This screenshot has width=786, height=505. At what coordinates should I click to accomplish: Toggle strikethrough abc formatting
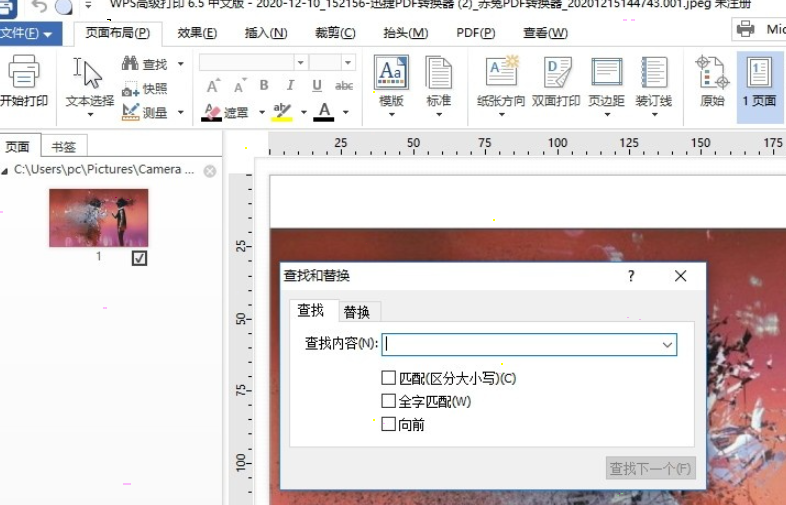click(x=344, y=86)
